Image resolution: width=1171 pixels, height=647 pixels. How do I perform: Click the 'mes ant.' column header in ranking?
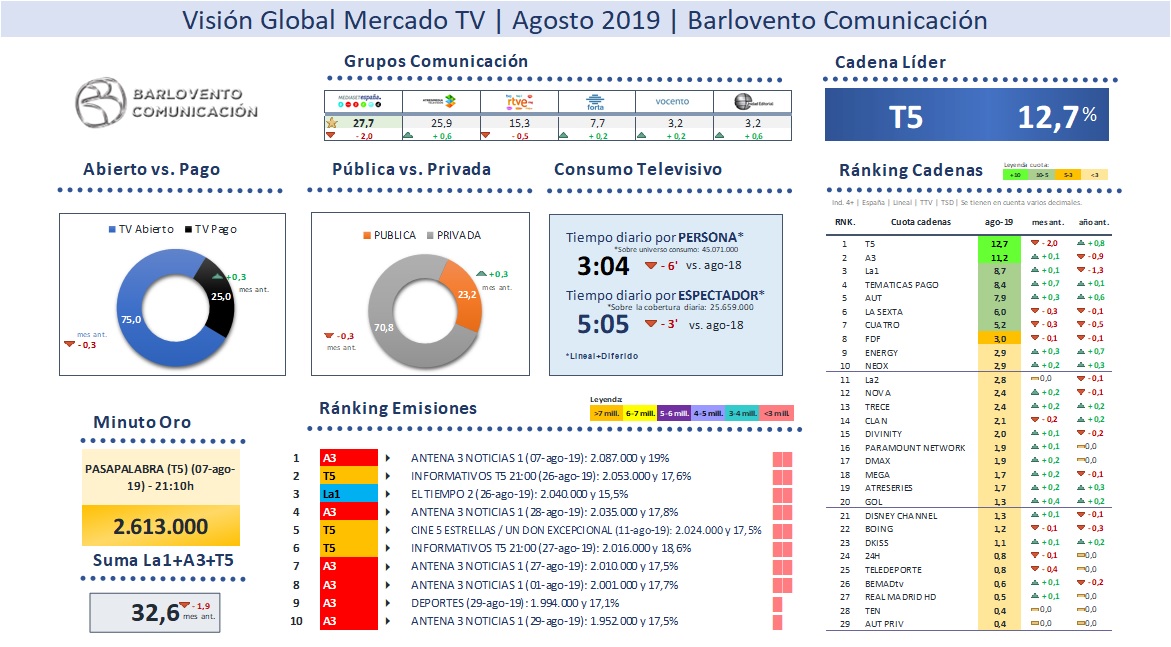coord(1048,222)
